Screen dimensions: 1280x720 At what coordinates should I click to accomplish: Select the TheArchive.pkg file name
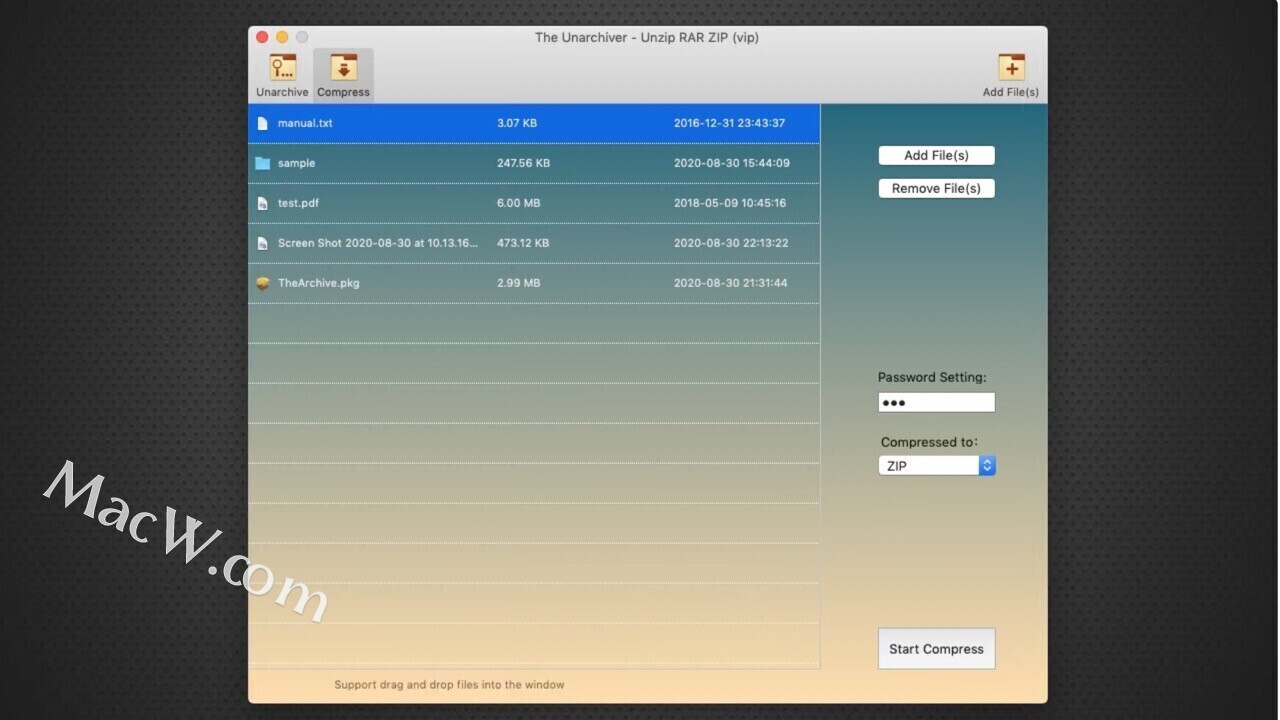(318, 283)
